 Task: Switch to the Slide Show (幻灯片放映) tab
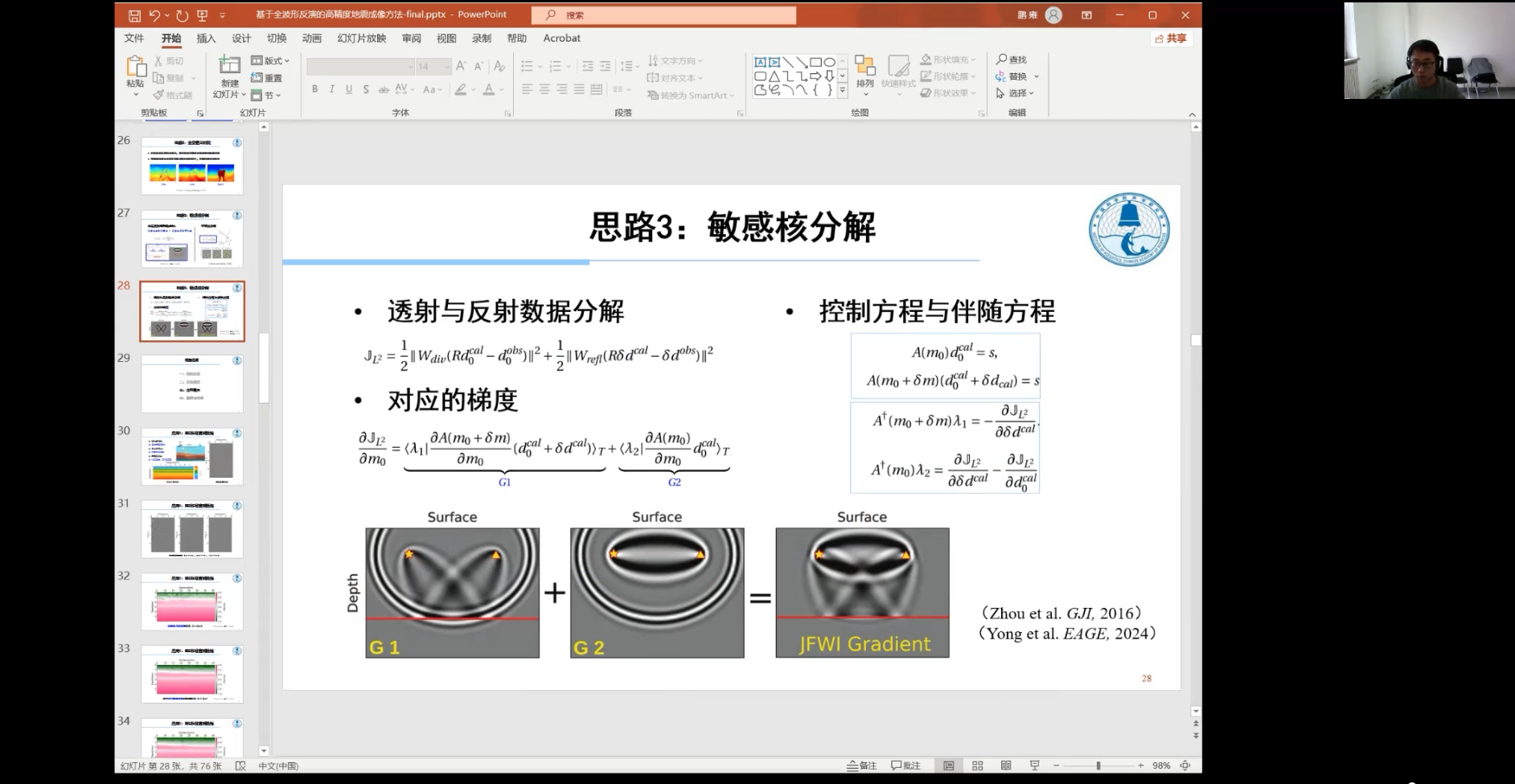point(362,38)
